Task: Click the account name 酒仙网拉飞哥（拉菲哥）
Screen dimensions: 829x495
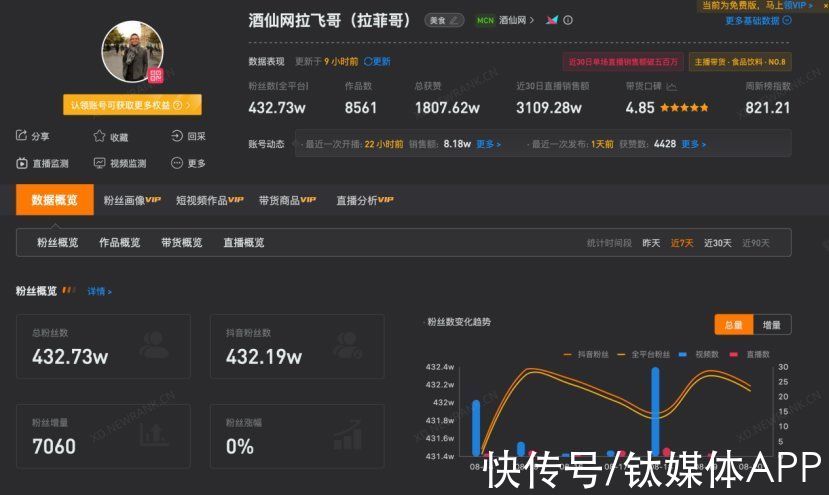Action: pyautogui.click(x=329, y=21)
